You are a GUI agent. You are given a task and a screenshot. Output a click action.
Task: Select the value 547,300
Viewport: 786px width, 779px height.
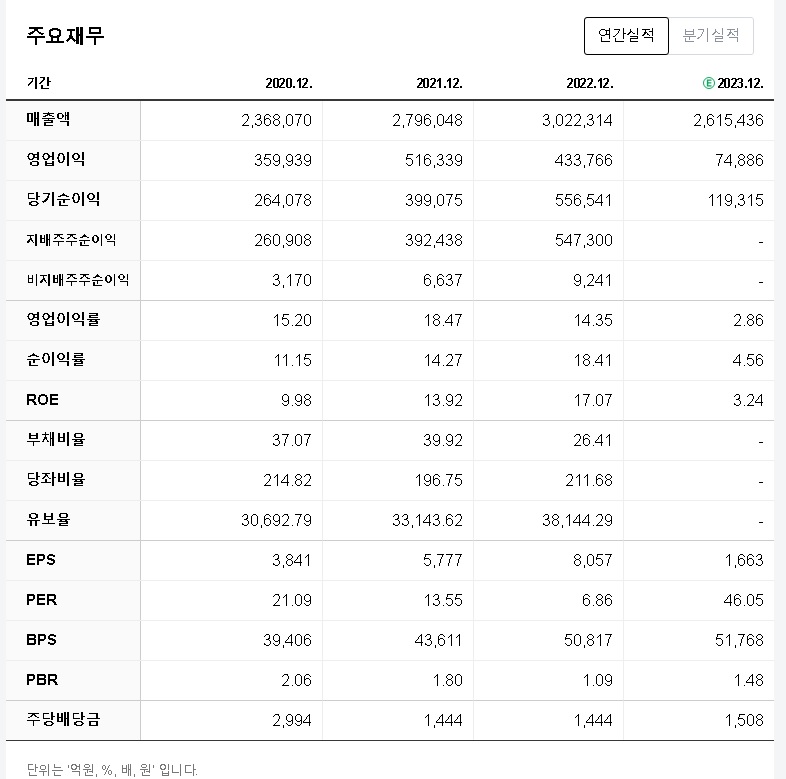(583, 241)
